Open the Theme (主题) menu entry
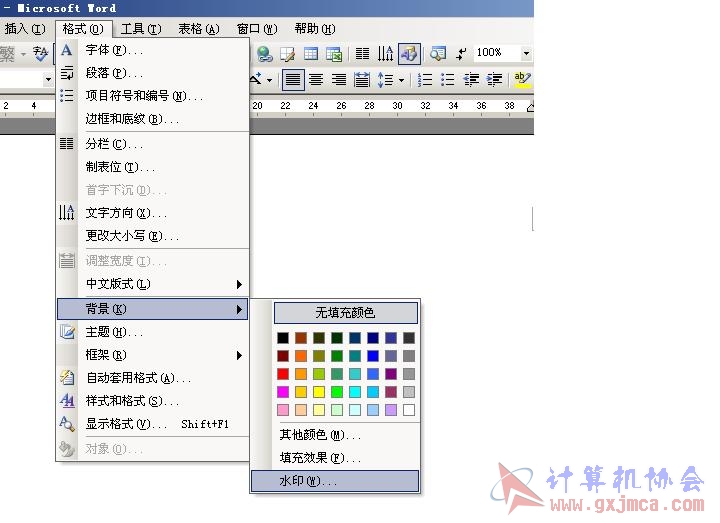 [152, 332]
